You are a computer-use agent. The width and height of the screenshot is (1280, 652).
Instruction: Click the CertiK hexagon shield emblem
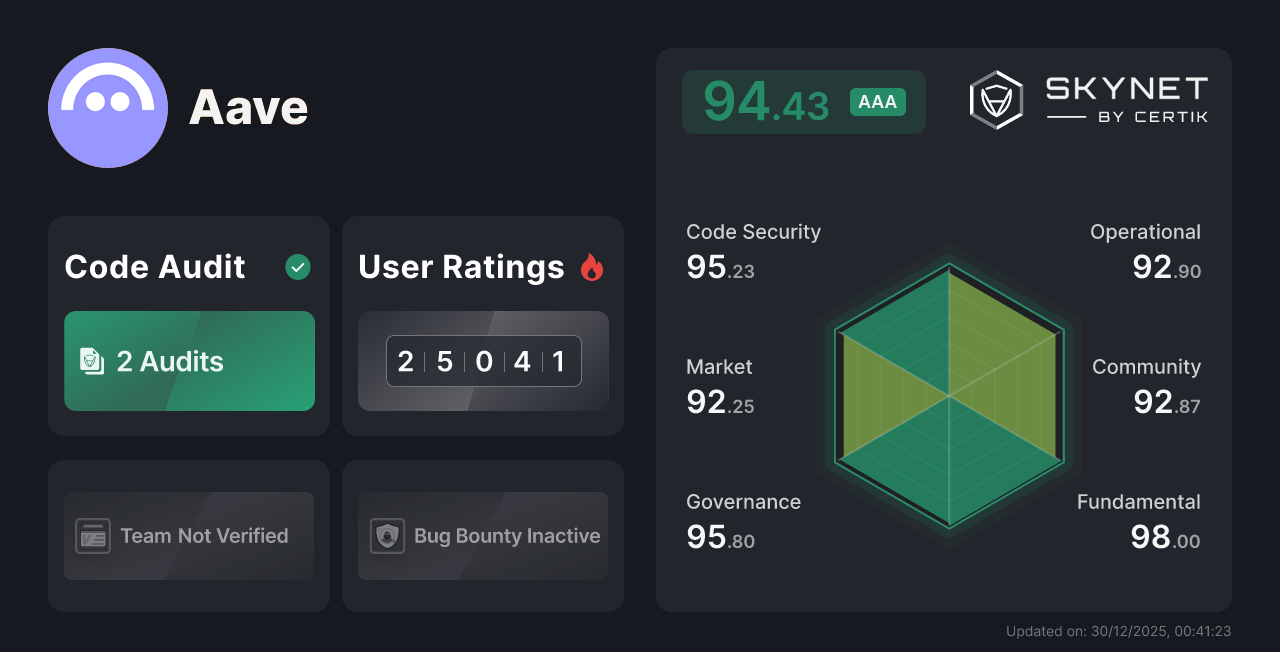pos(995,98)
